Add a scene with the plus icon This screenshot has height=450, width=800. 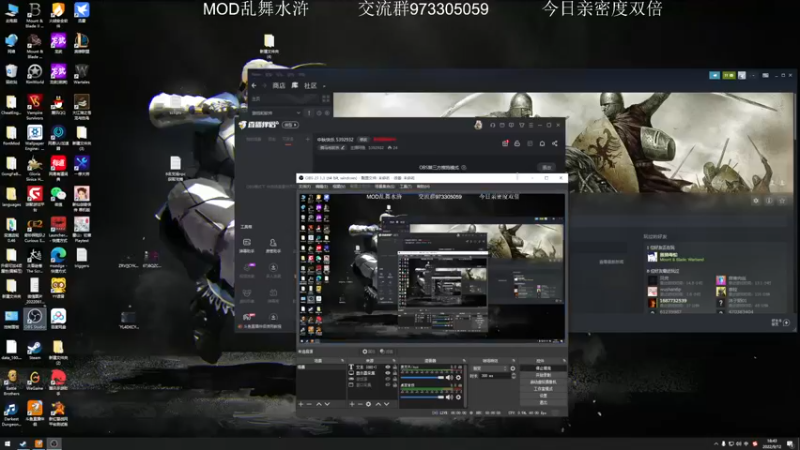point(301,404)
